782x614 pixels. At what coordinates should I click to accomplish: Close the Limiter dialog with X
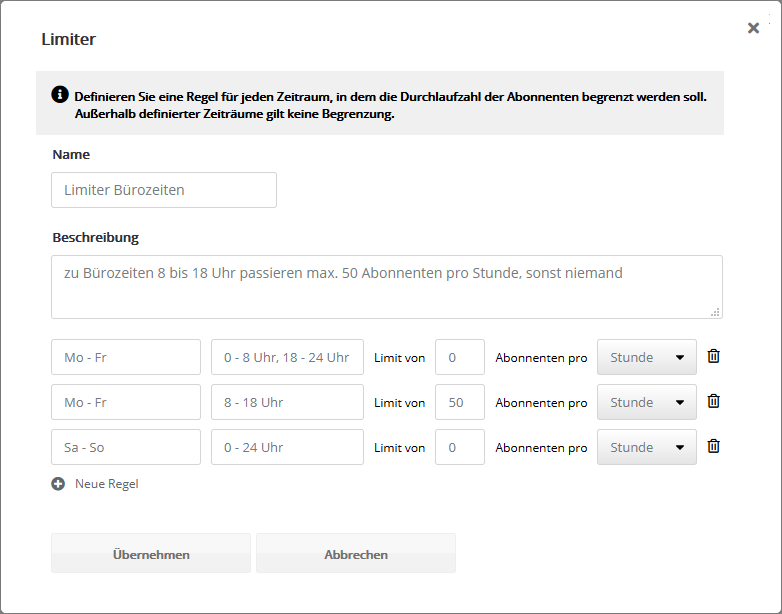click(753, 28)
